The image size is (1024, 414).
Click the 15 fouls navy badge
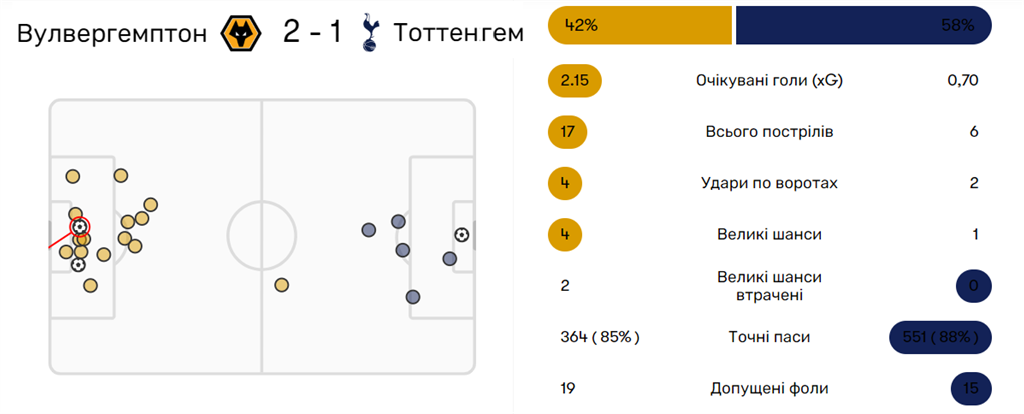[x=971, y=389]
